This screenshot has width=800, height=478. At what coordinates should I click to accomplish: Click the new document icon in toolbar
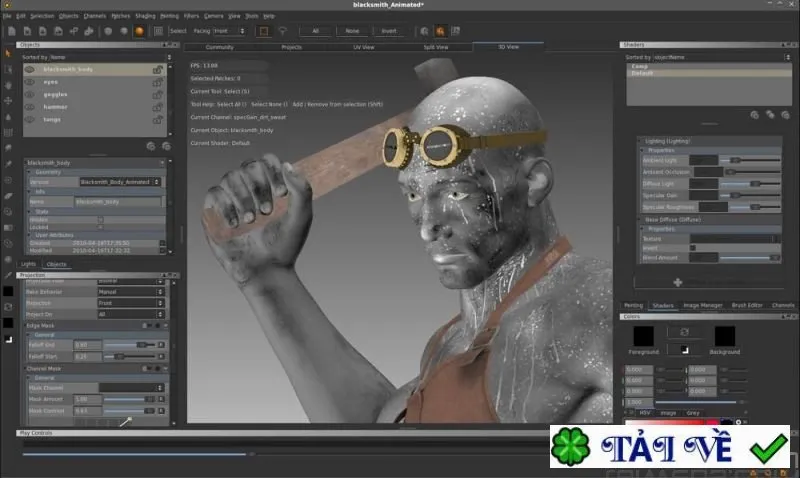pyautogui.click(x=11, y=31)
